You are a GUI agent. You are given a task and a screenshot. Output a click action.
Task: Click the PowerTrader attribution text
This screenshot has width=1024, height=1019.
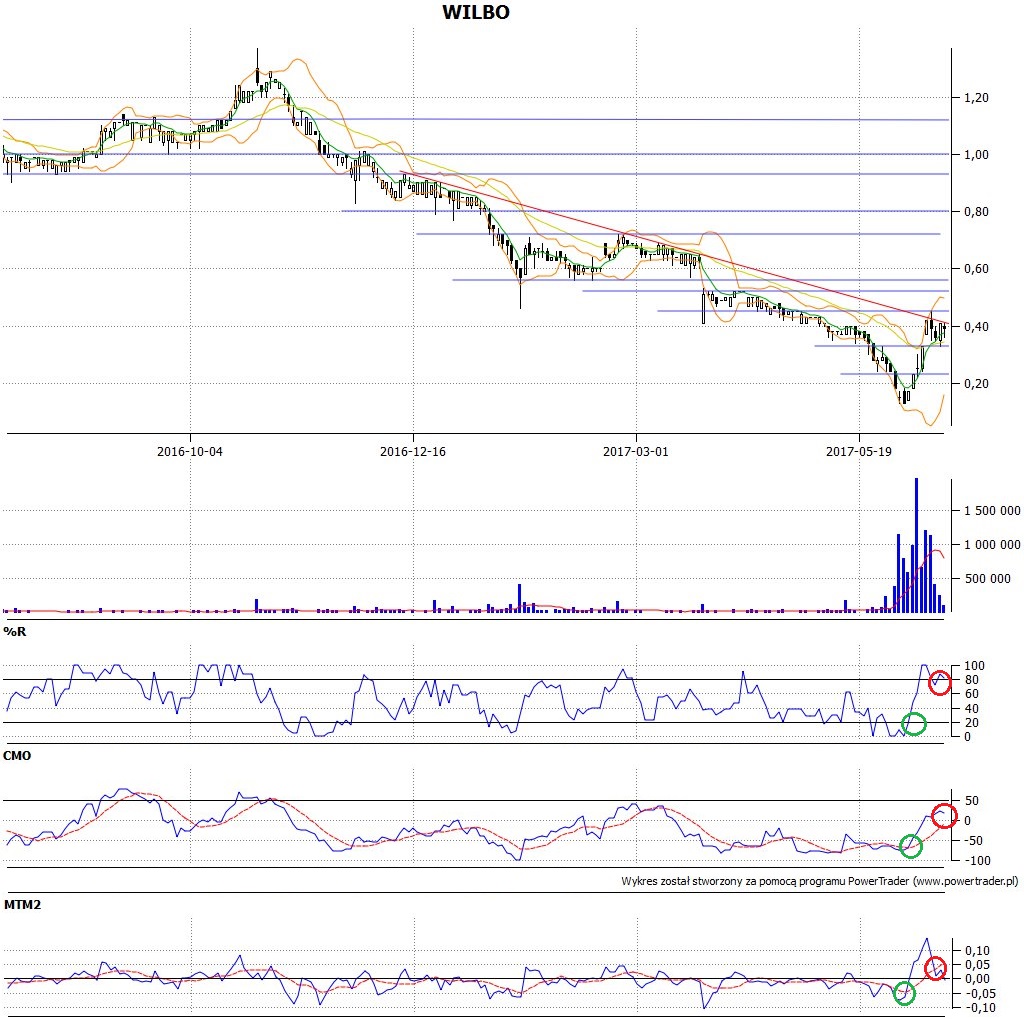point(820,881)
